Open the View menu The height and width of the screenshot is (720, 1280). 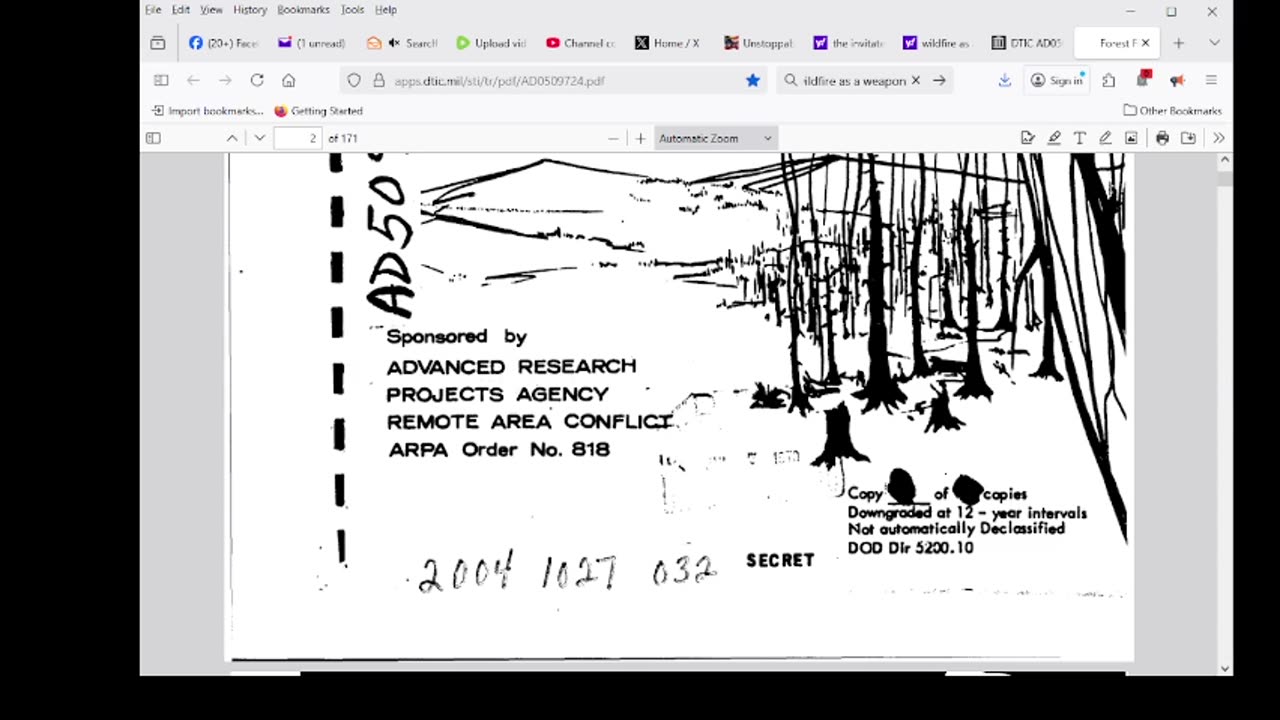coord(211,10)
